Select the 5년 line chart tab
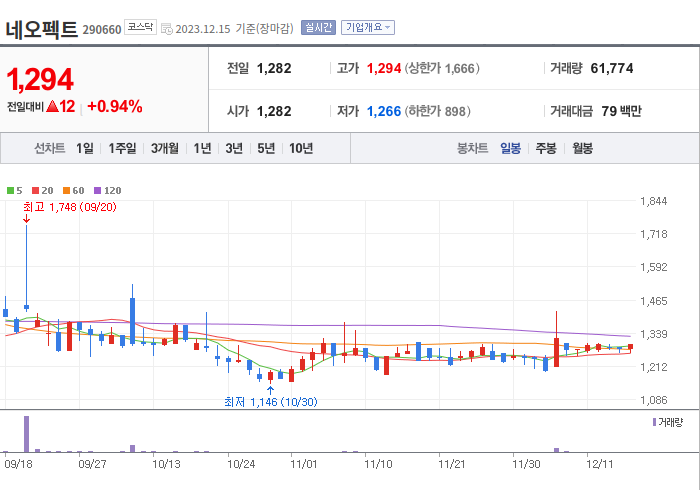700x490 pixels. tap(266, 148)
